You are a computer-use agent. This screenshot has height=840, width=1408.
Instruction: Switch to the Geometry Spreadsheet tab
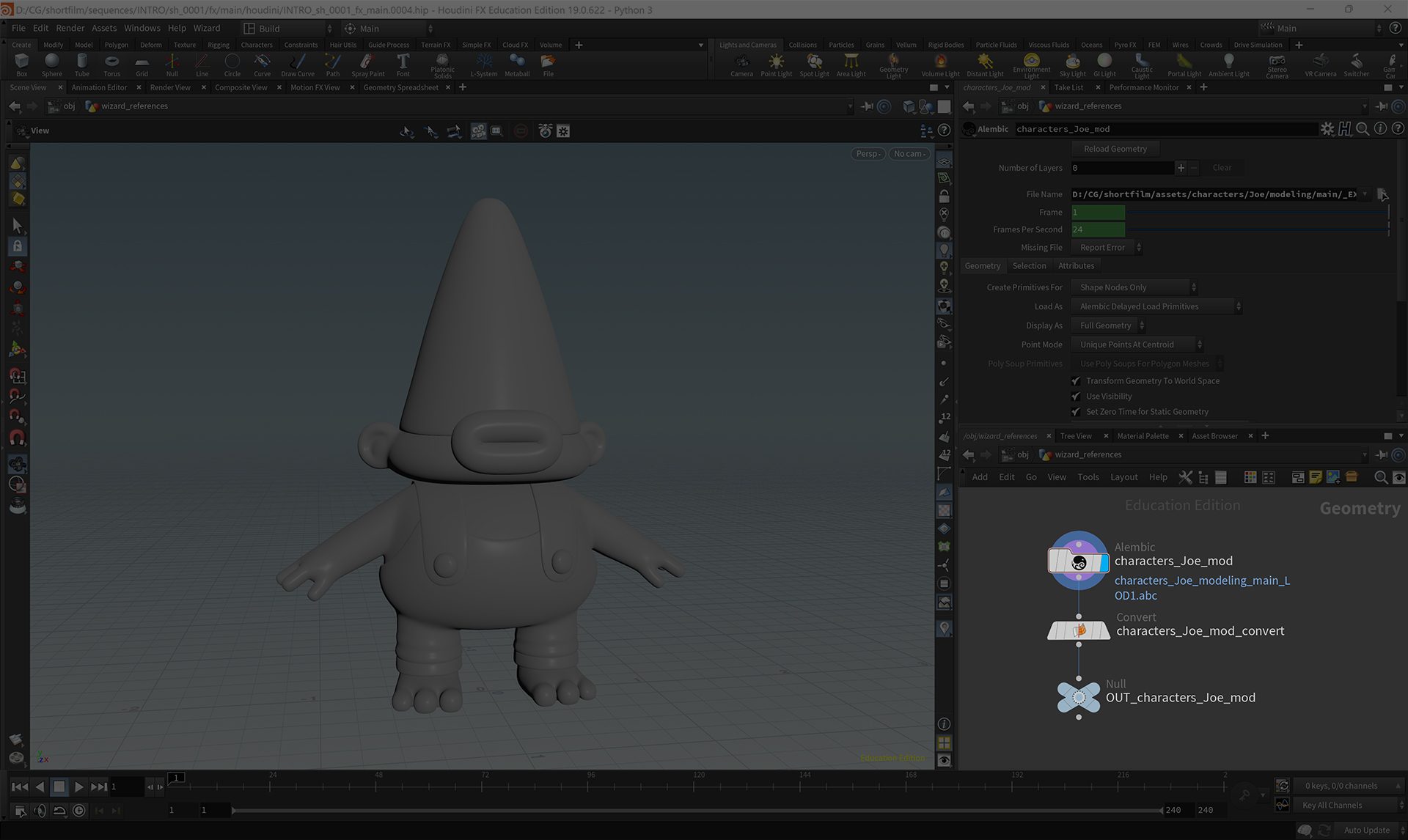pos(400,87)
